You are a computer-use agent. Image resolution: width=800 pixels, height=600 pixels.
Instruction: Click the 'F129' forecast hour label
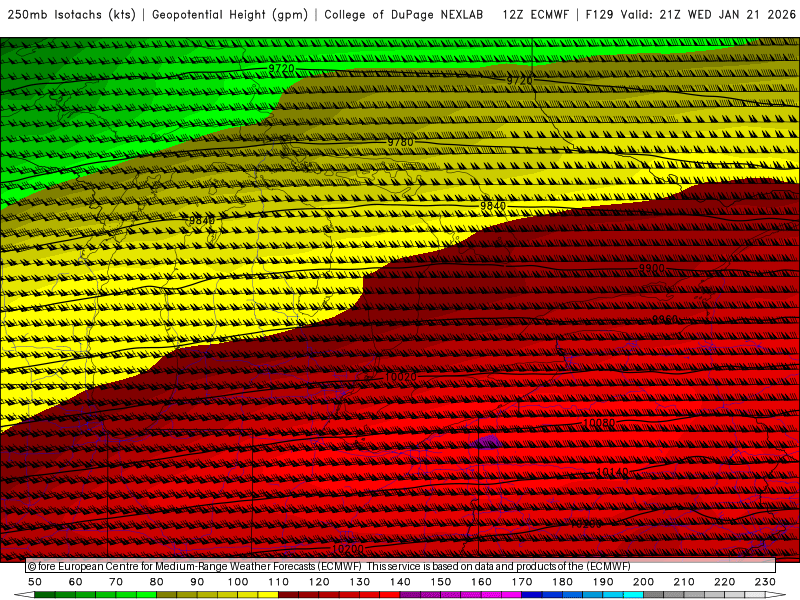tap(599, 15)
